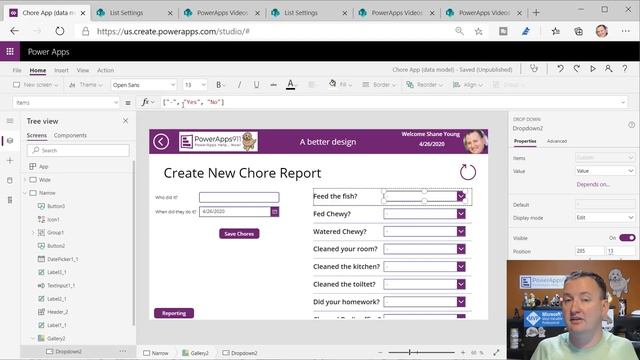Collapse the Narrow screen tree node
Viewport: 640px width, 360px height.
point(25,193)
